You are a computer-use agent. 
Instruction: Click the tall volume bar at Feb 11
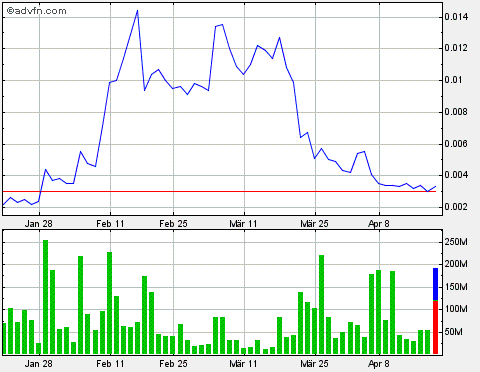click(110, 303)
